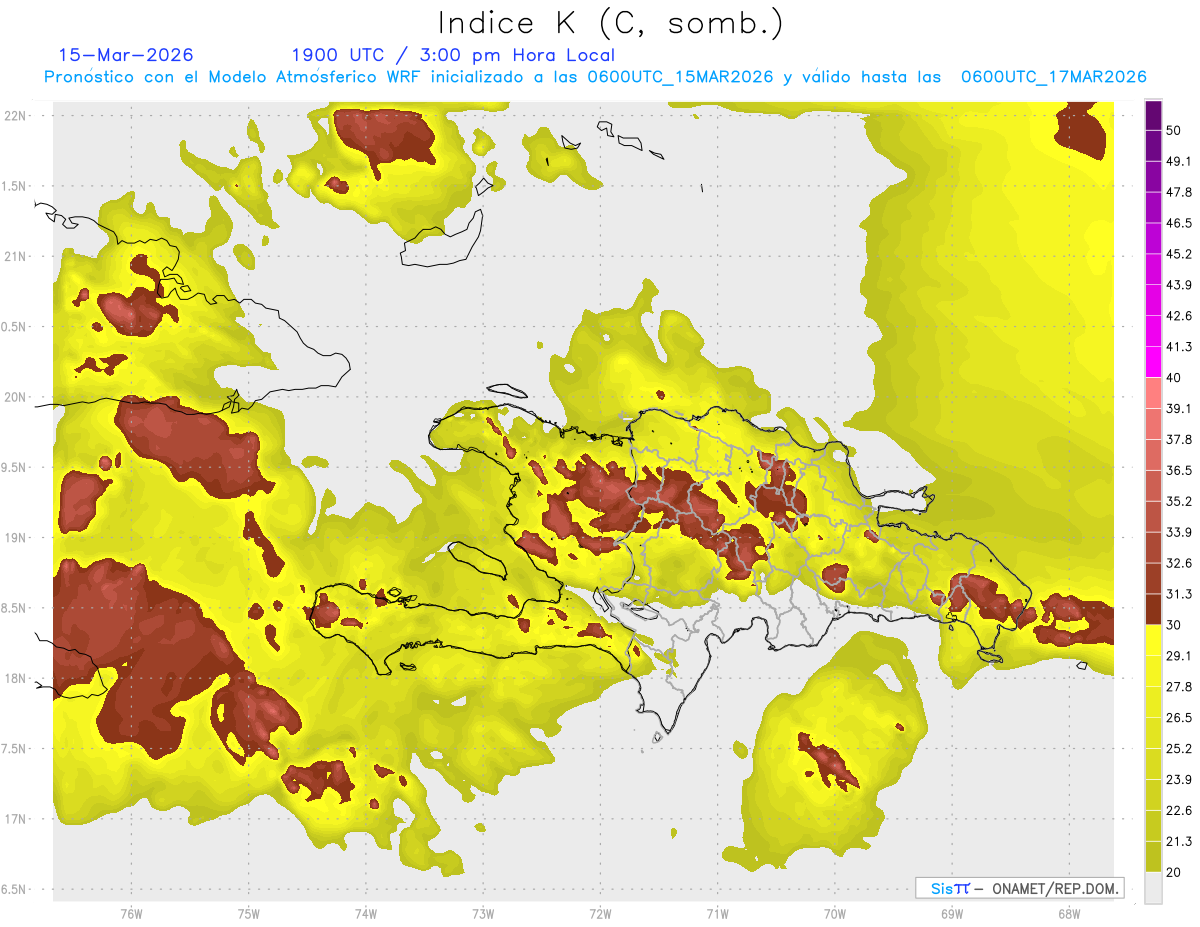The height and width of the screenshot is (927, 1200).
Task: Click the colorbar value 32.6
Action: 1178,563
